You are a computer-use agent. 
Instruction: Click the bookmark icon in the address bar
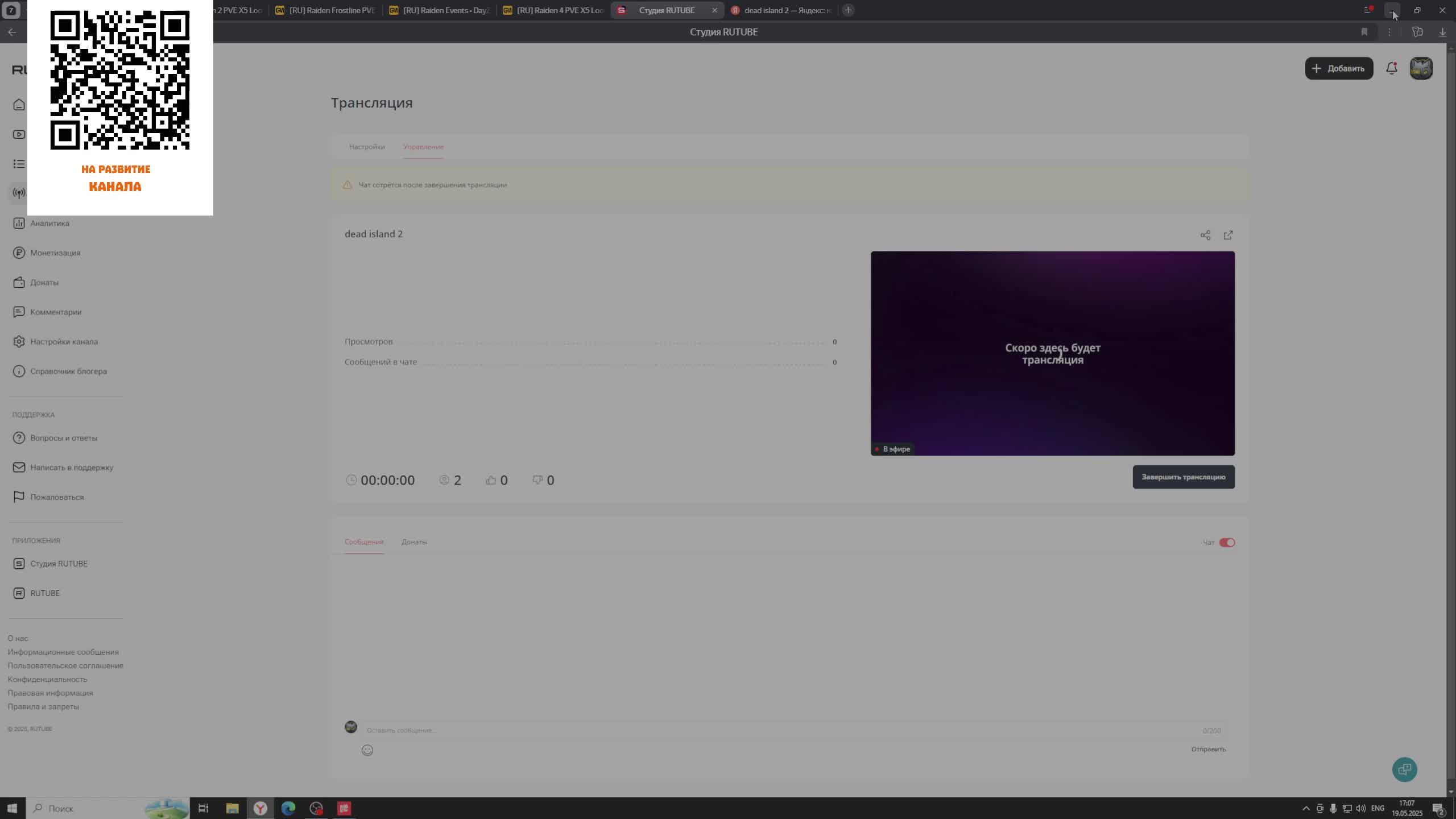click(x=1364, y=32)
